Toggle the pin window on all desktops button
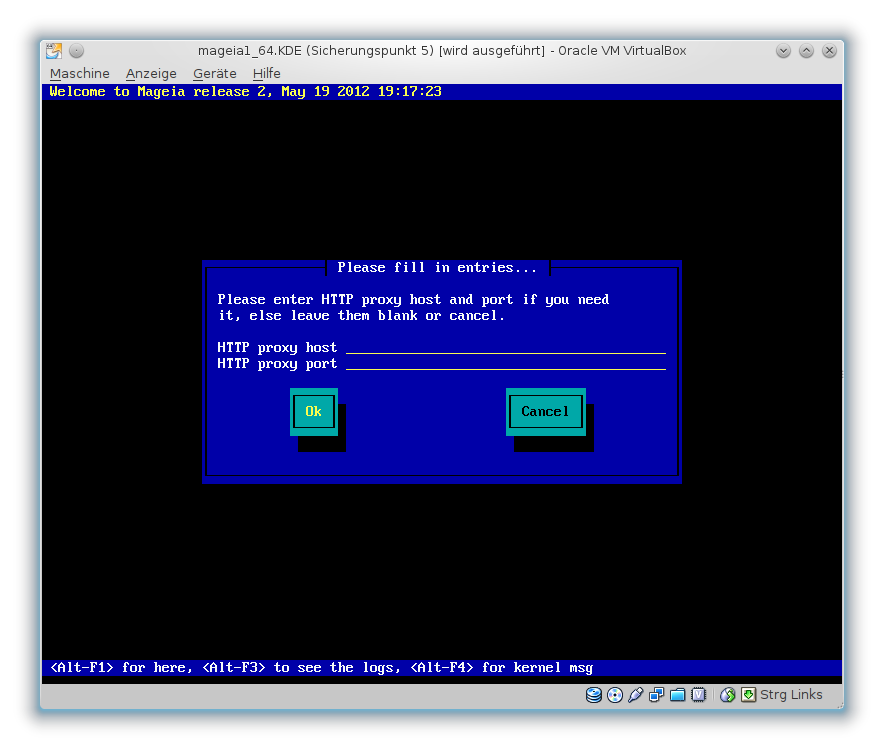Viewport: 884px width, 749px height. [x=77, y=51]
